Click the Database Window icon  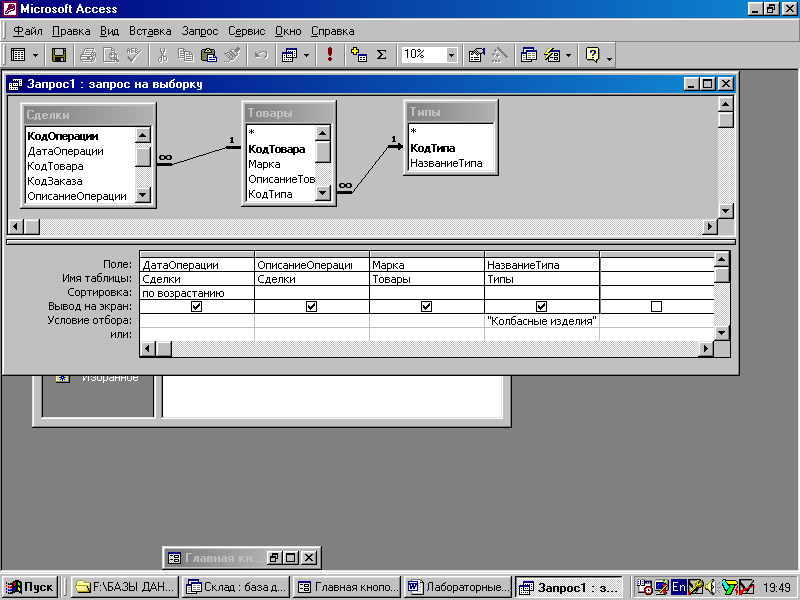(529, 55)
